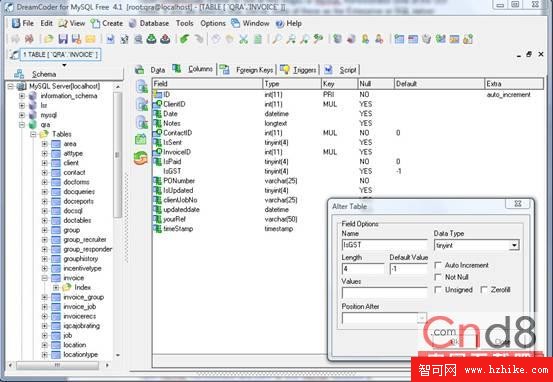Image resolution: width=553 pixels, height=382 pixels.
Task: Open the yellow folder icon in toolbar
Action: (x=49, y=39)
